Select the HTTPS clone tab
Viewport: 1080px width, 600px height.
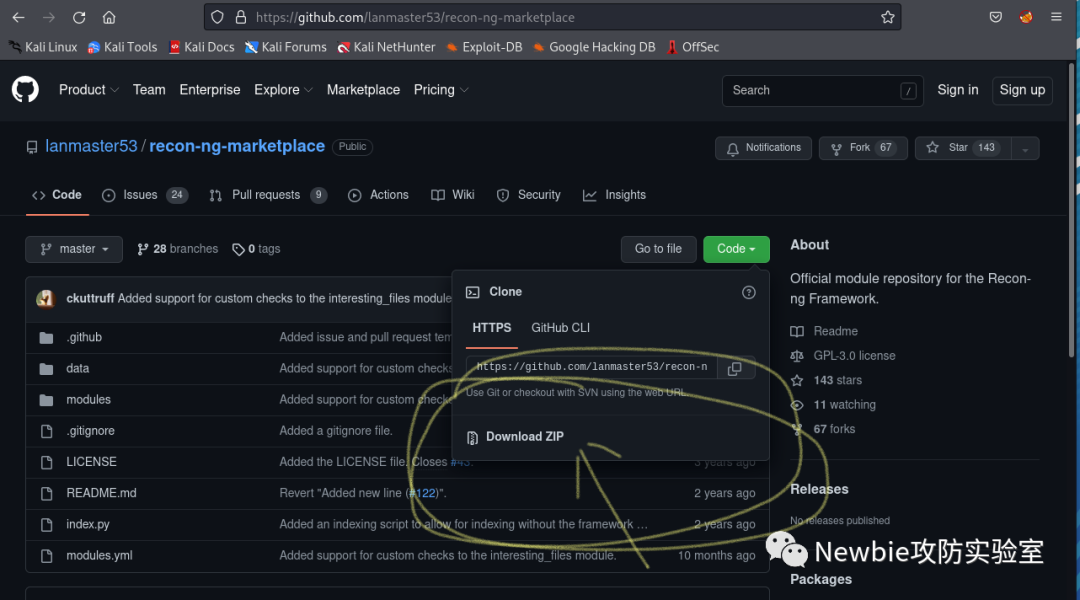(x=492, y=328)
